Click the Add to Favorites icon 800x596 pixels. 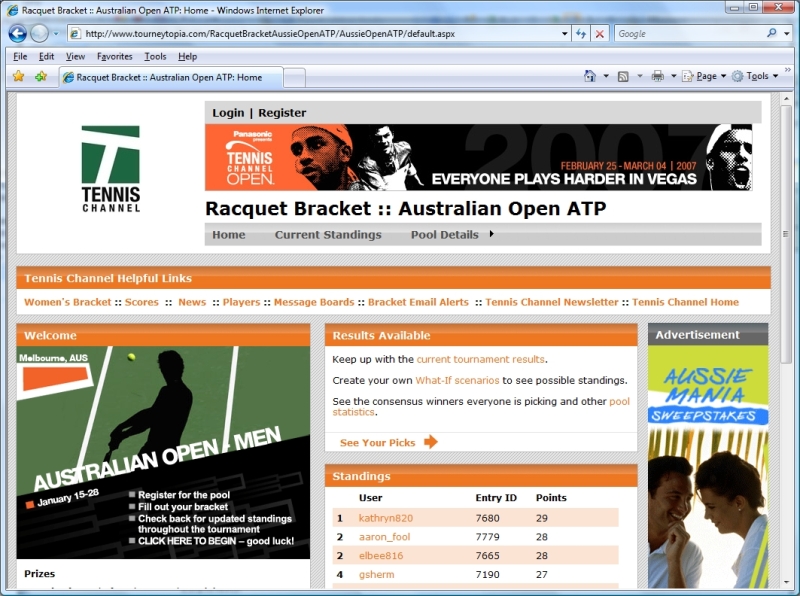click(41, 77)
